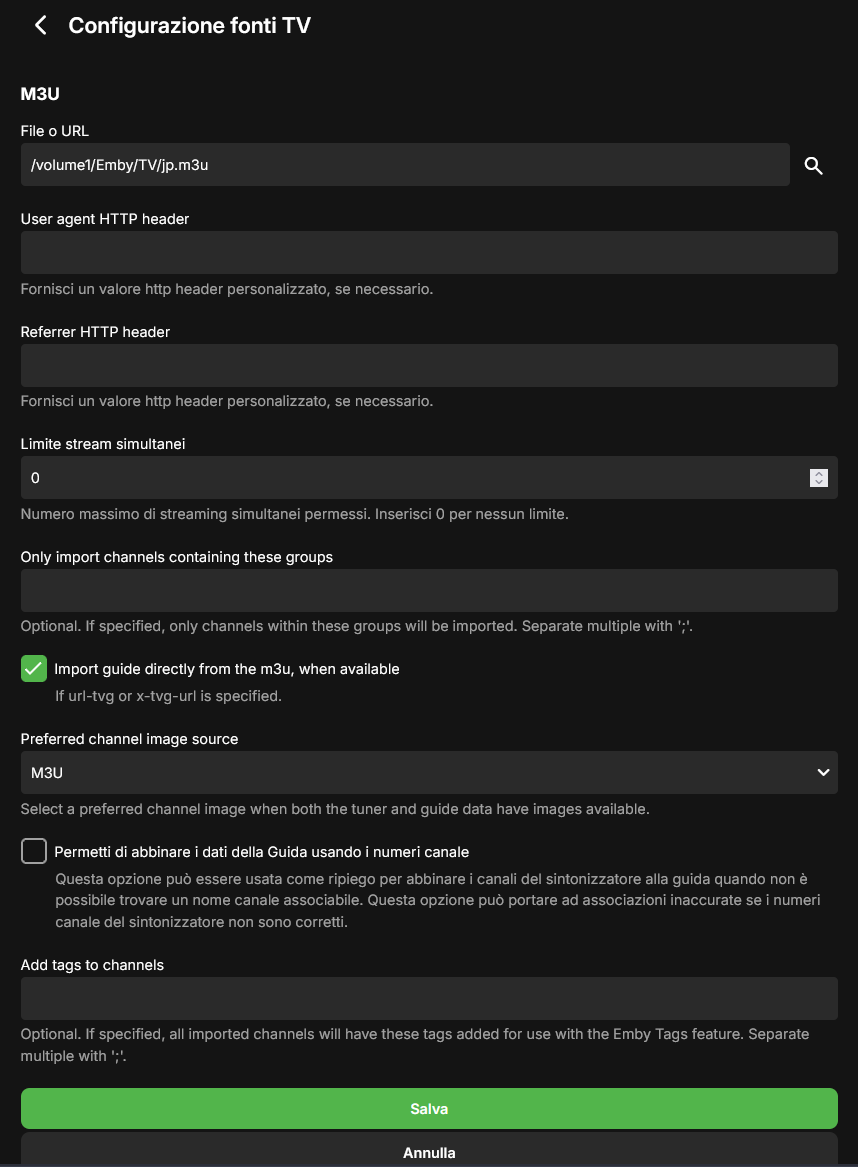The width and height of the screenshot is (858, 1167).
Task: Focus the 'Only import channels' groups field
Action: click(429, 590)
